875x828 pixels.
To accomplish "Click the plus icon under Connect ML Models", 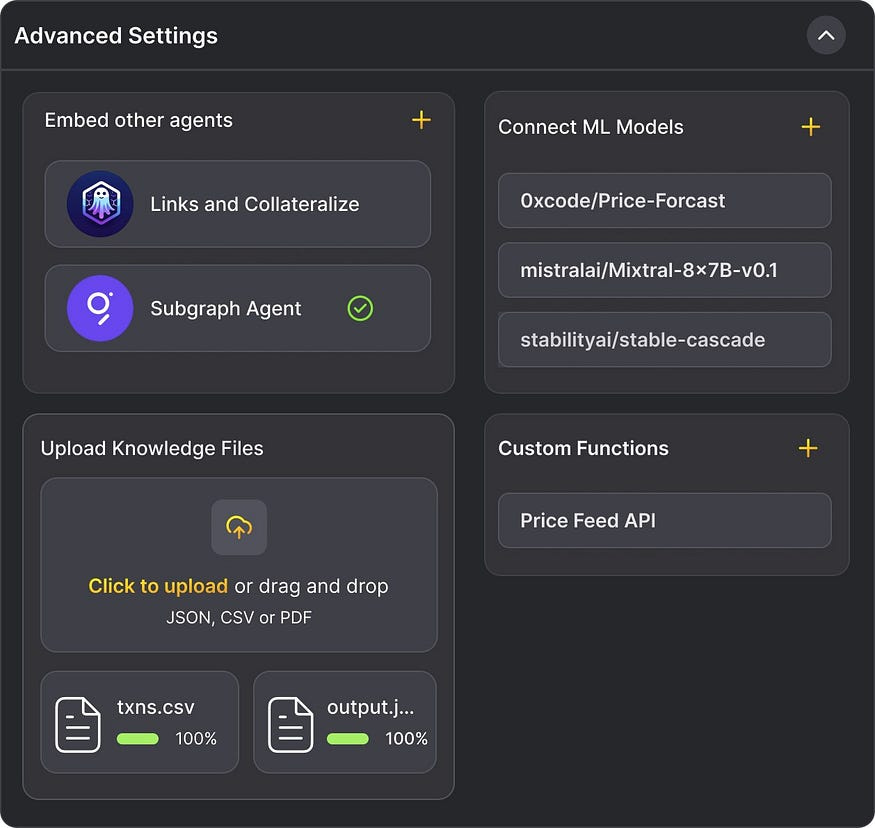I will 810,127.
